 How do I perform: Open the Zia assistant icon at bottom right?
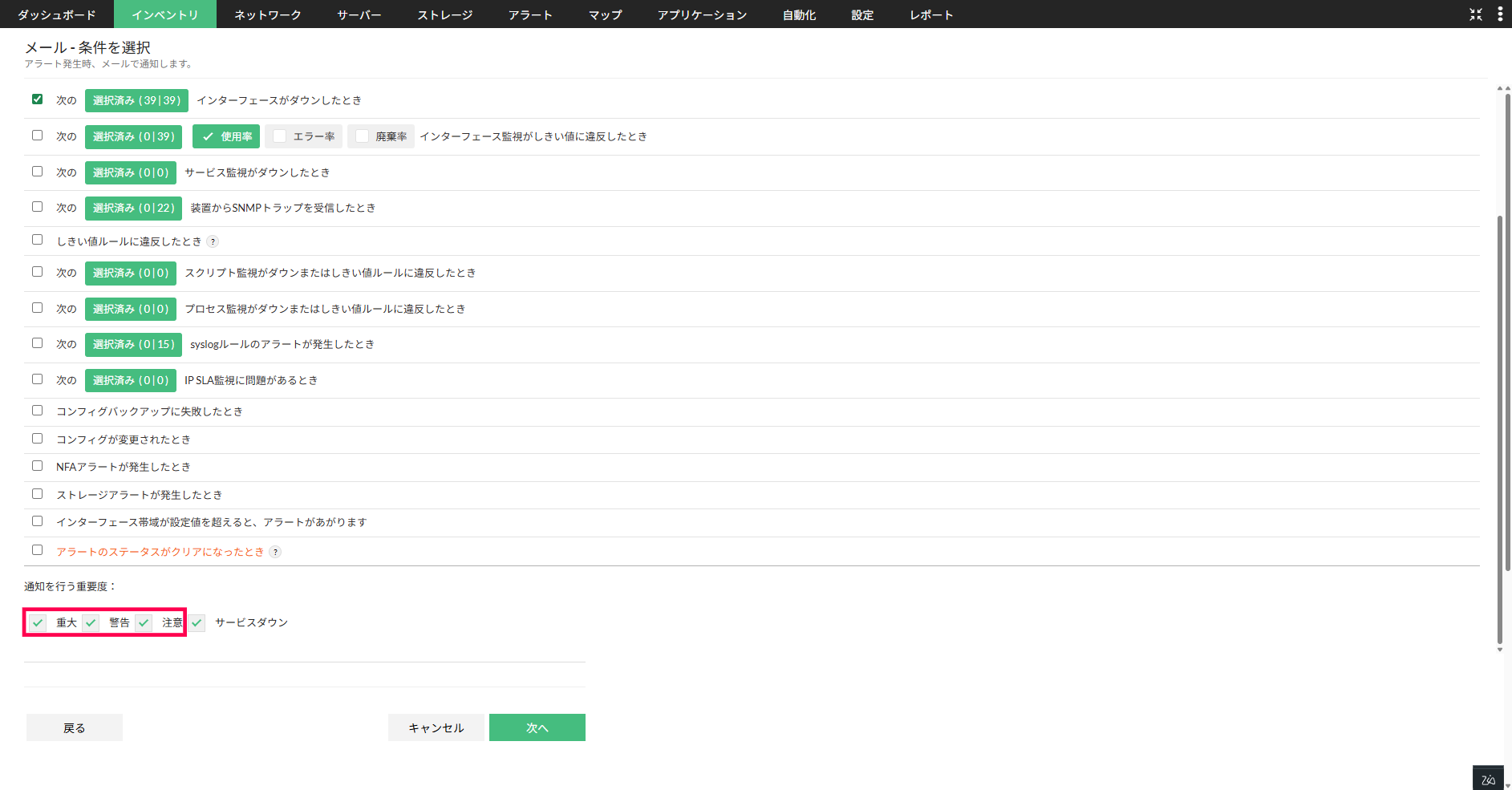(1488, 779)
